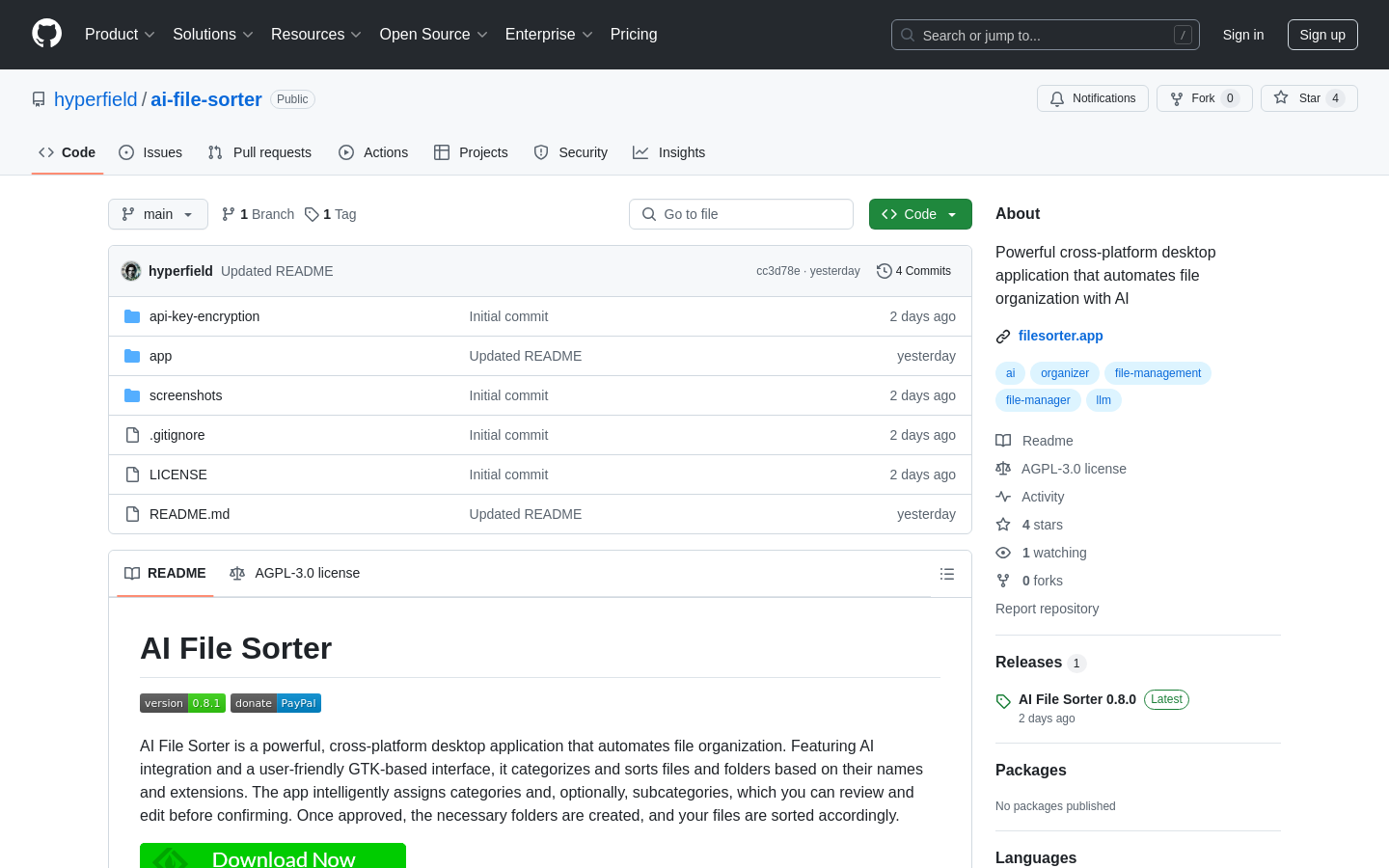1389x868 pixels.
Task: Open the Pricing page
Action: click(634, 35)
